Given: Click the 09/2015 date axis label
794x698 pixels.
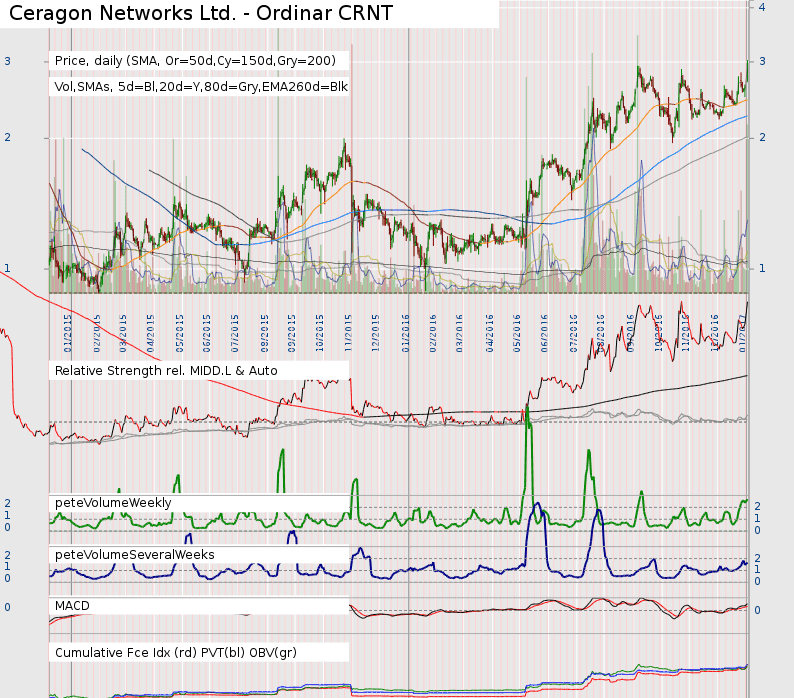Looking at the screenshot, I should pos(292,333).
